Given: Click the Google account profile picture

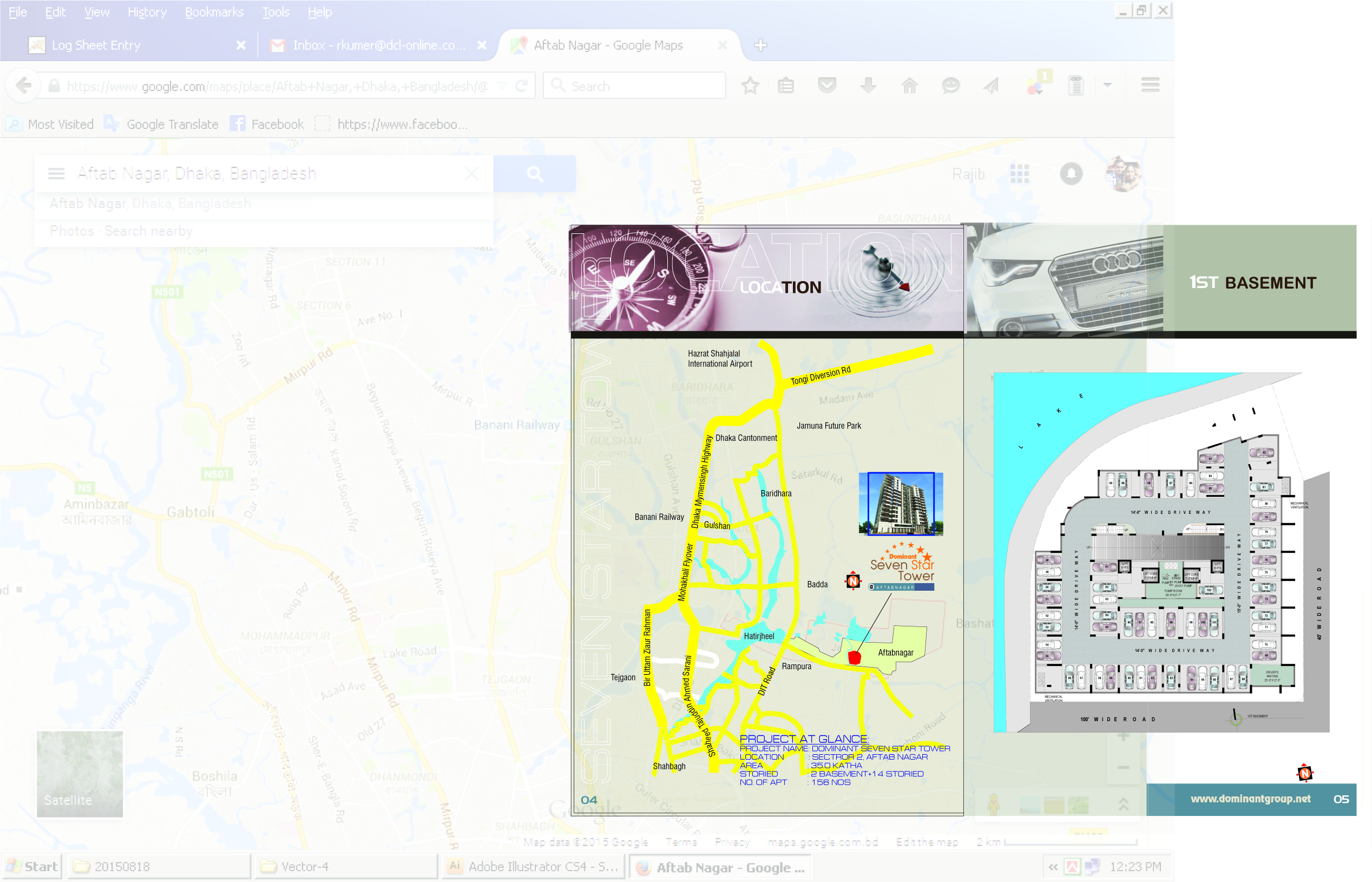Looking at the screenshot, I should click(1122, 174).
